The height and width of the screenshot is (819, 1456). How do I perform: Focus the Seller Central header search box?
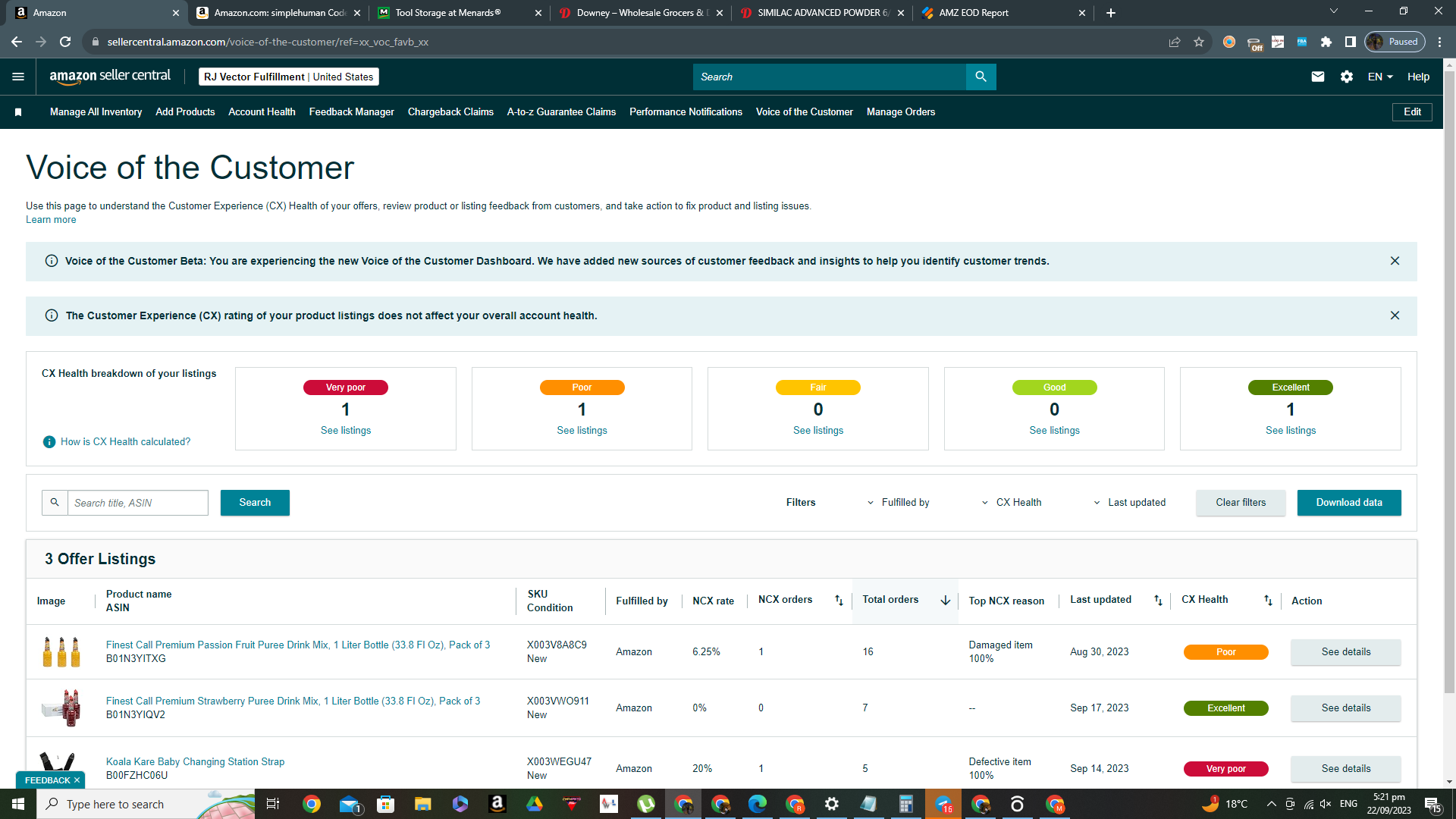(830, 77)
